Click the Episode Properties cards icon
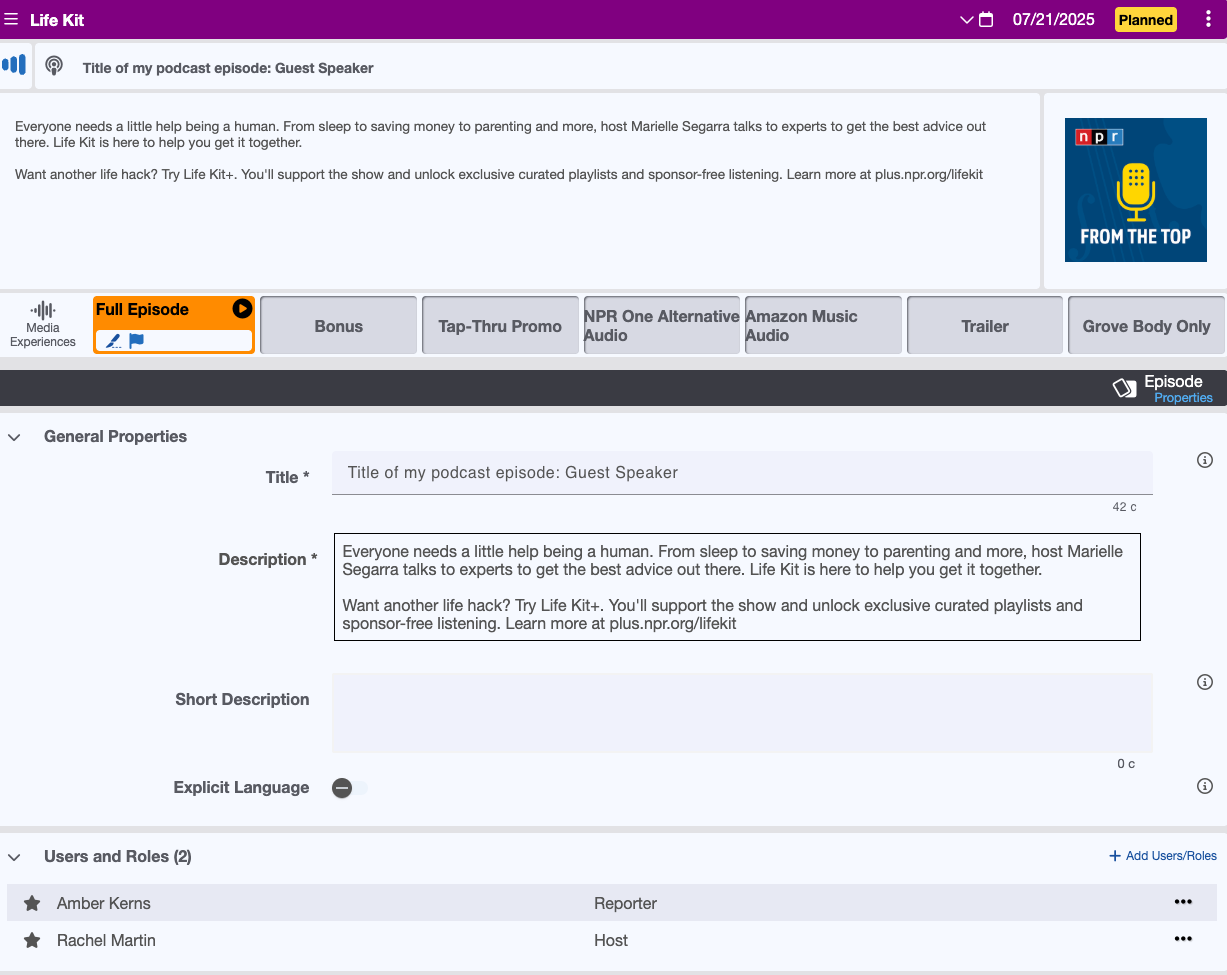 click(x=1125, y=388)
